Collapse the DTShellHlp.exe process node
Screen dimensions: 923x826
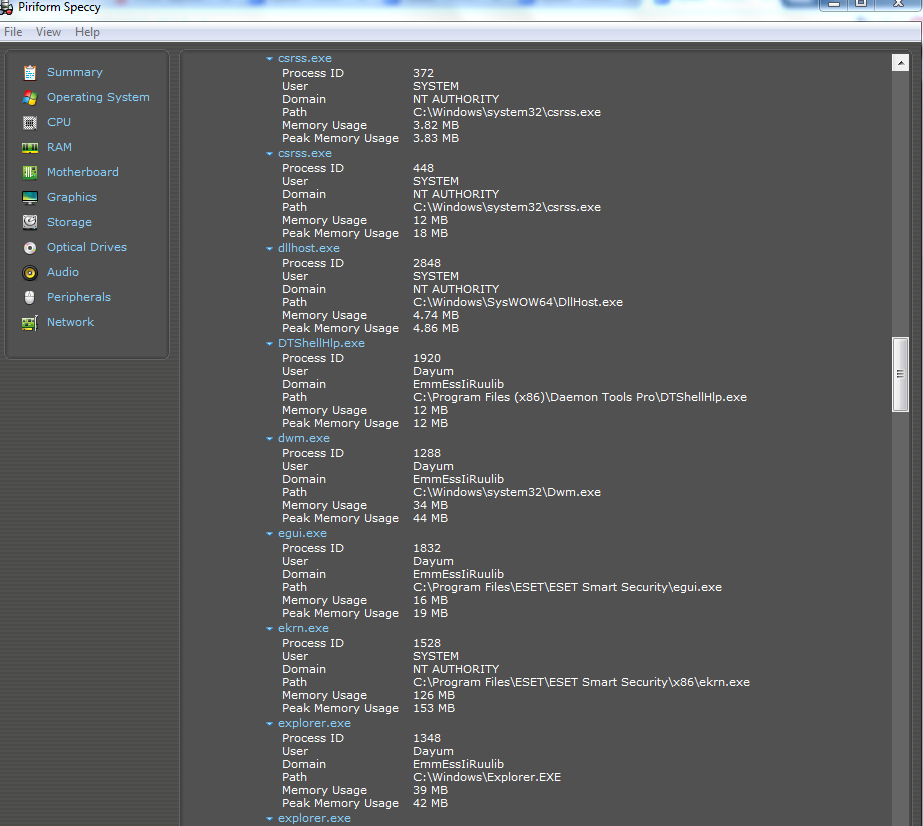pos(269,344)
